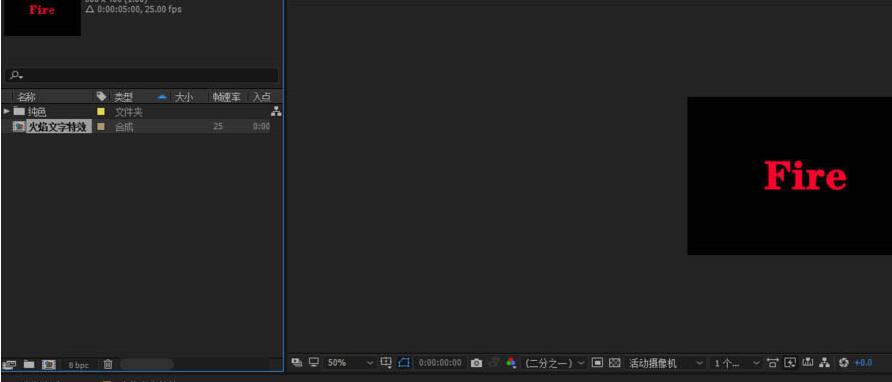Sort the project by the 类型 column

pyautogui.click(x=123, y=97)
